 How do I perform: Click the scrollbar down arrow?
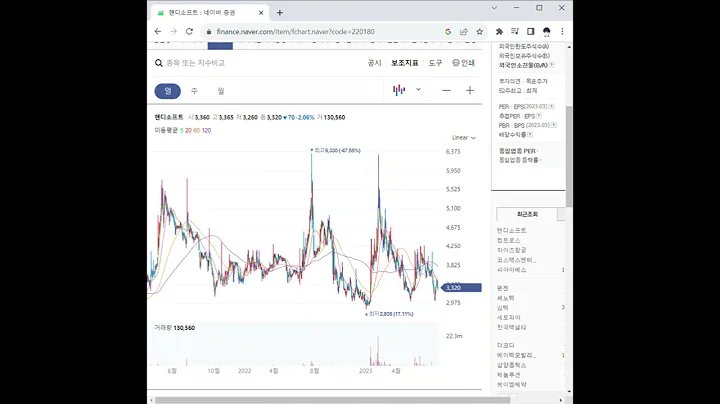point(569,392)
